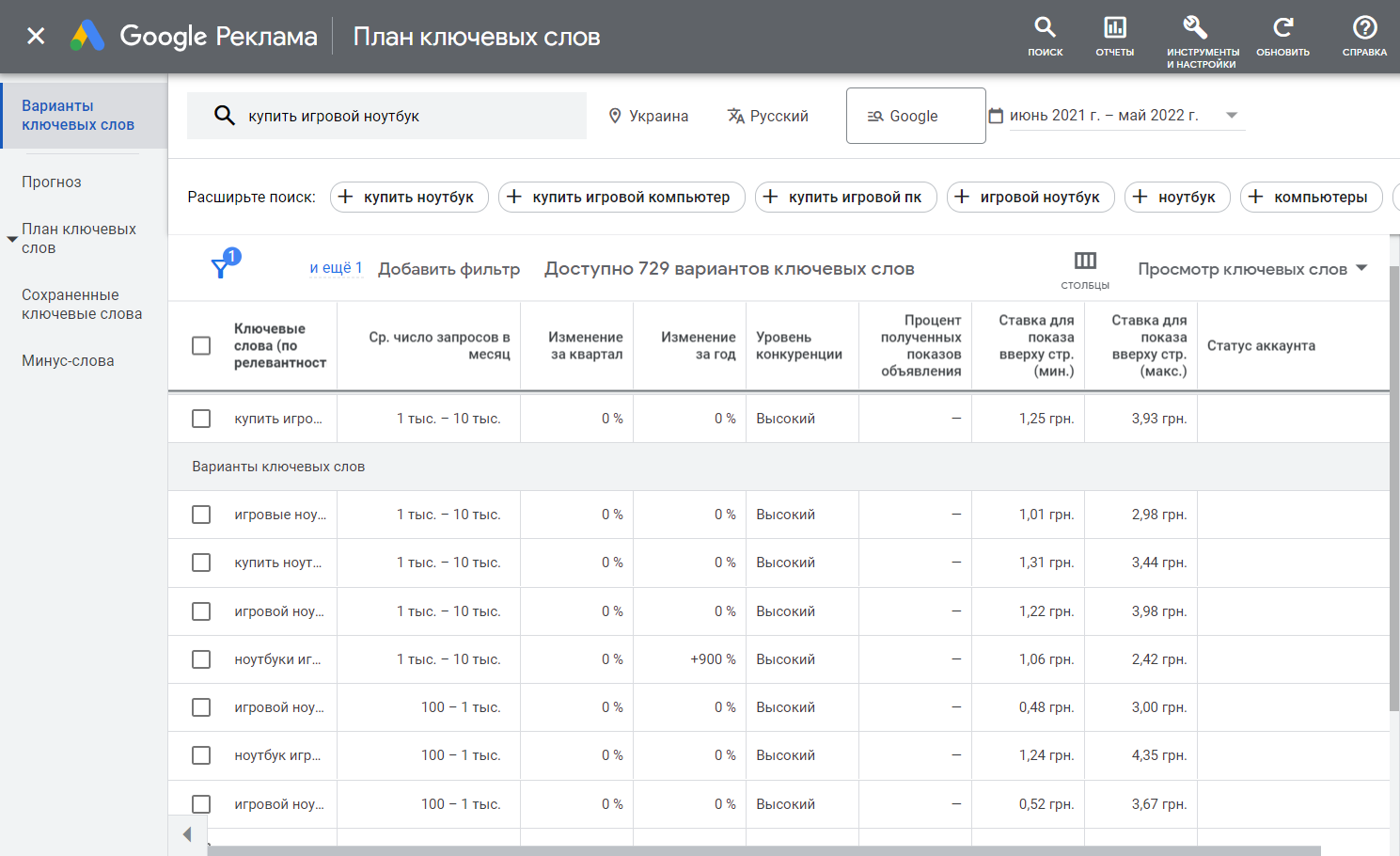Click the Refresh (Обновить) icon
This screenshot has height=856, width=1400.
tap(1282, 28)
